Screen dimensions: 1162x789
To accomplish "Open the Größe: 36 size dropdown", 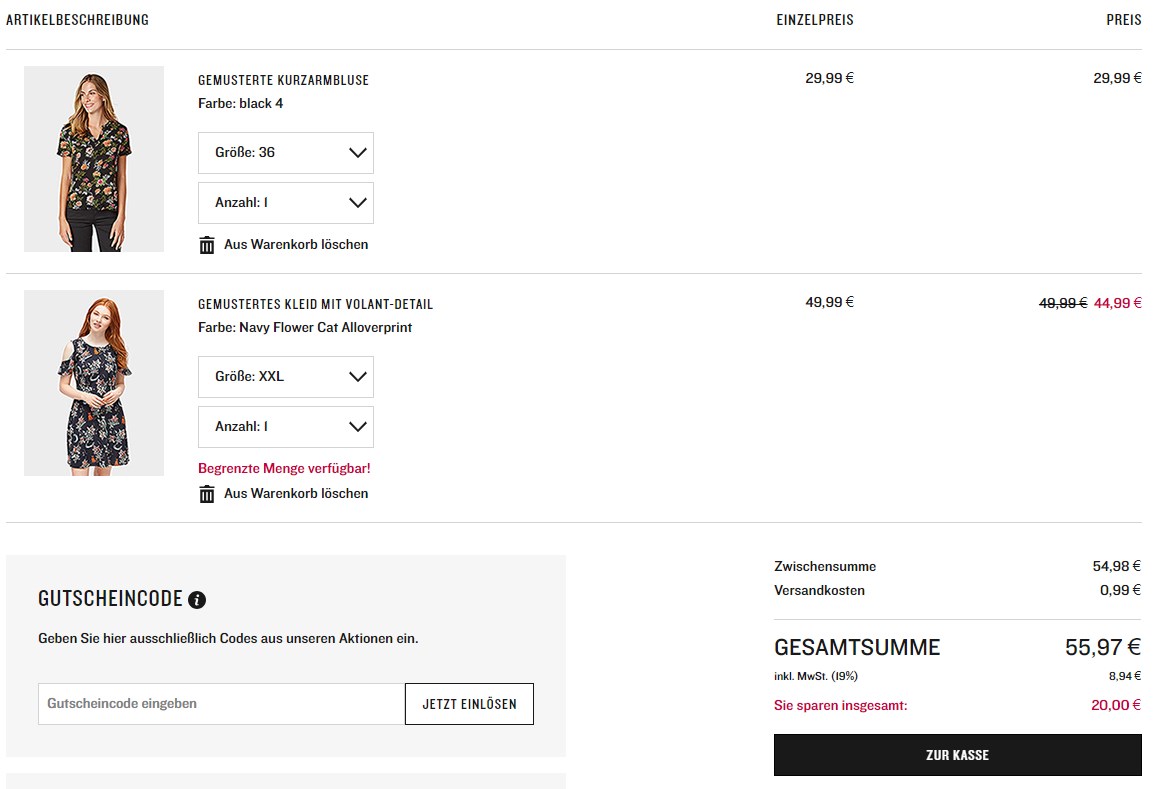I will point(285,153).
